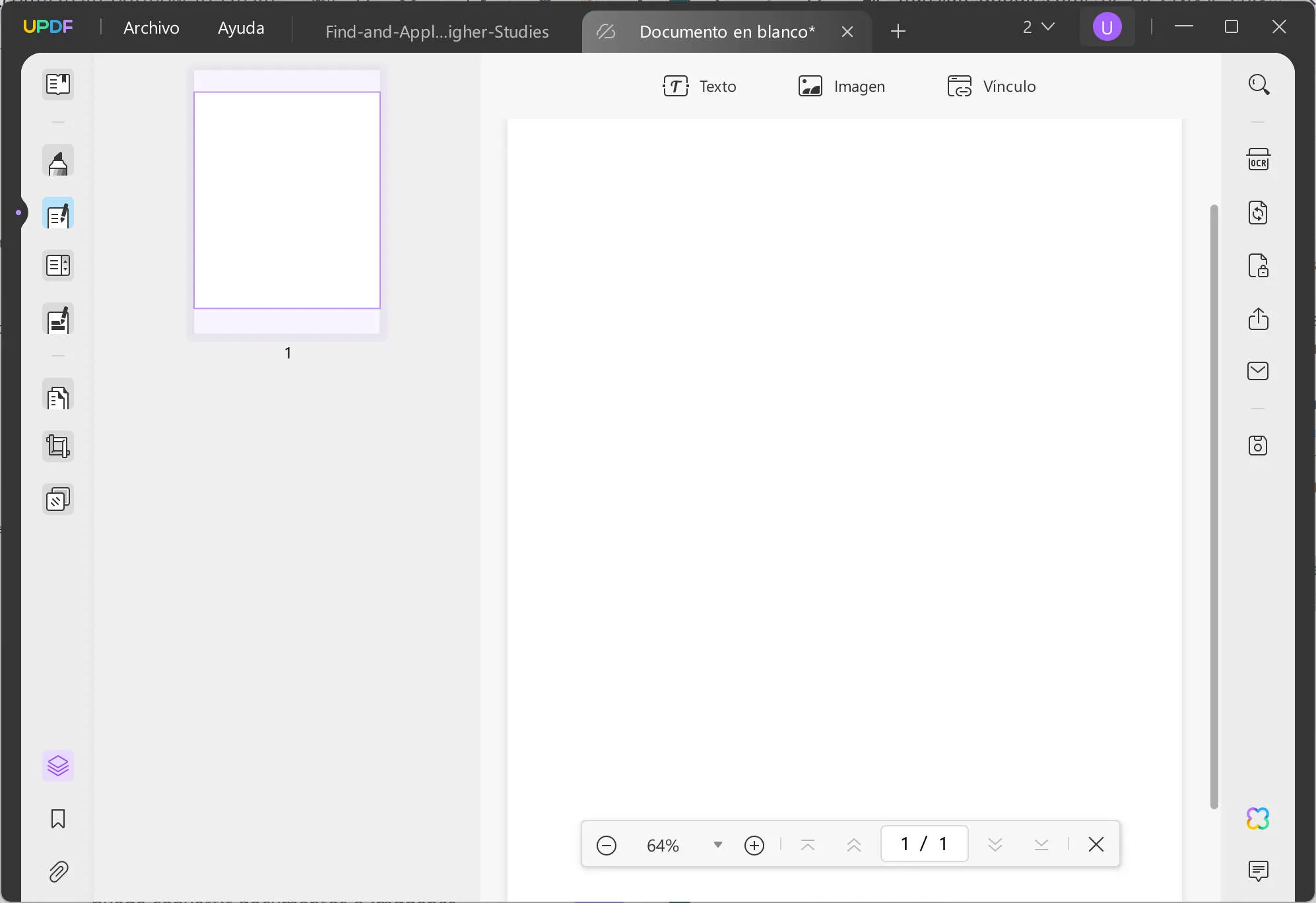Go to first page
Image resolution: width=1316 pixels, height=903 pixels.
pos(807,845)
